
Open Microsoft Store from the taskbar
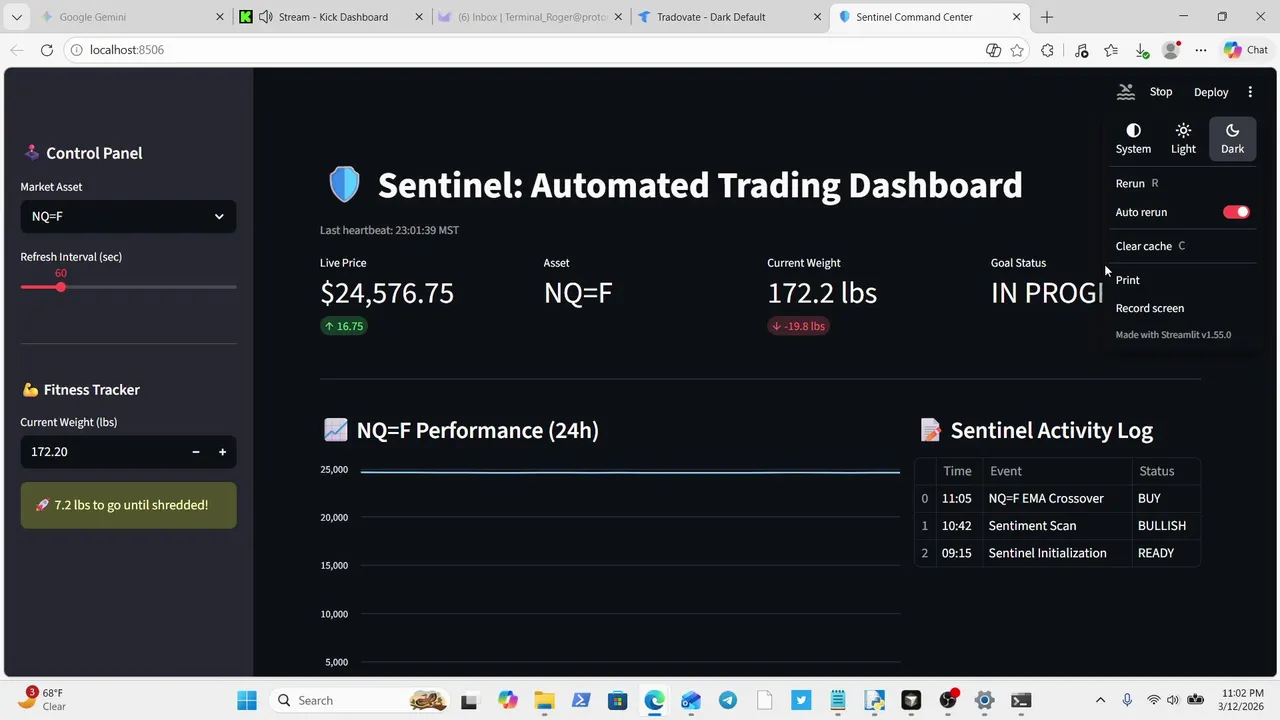[x=617, y=700]
